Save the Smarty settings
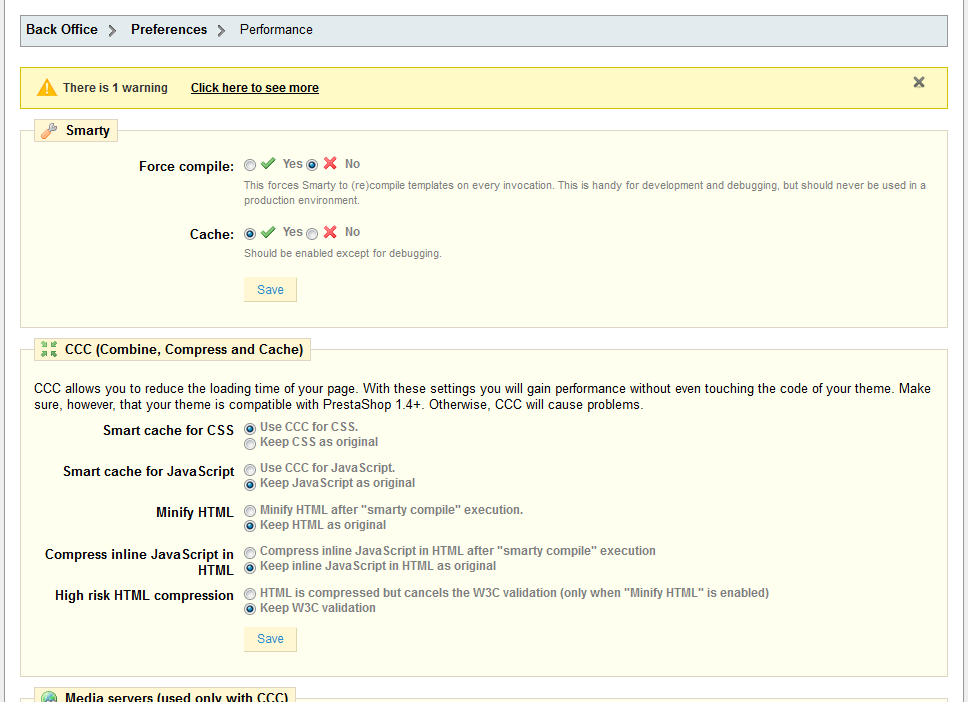The image size is (968, 702). 270,290
